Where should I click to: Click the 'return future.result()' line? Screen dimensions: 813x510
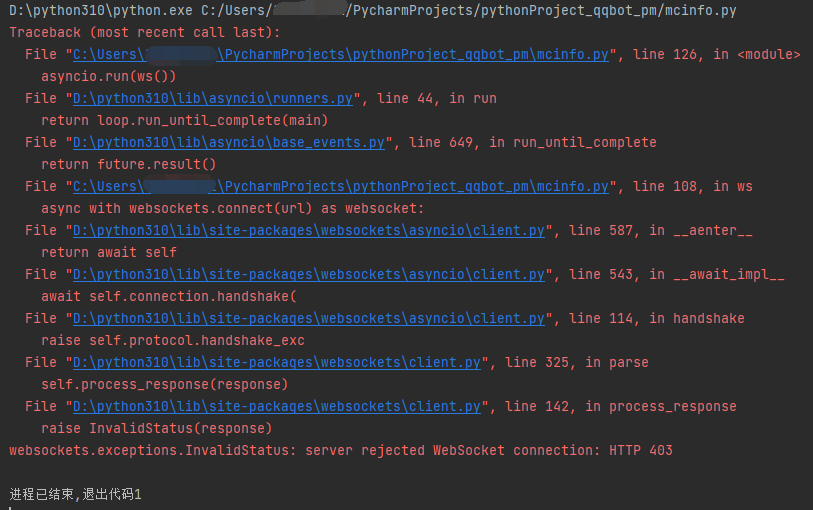pyautogui.click(x=129, y=164)
